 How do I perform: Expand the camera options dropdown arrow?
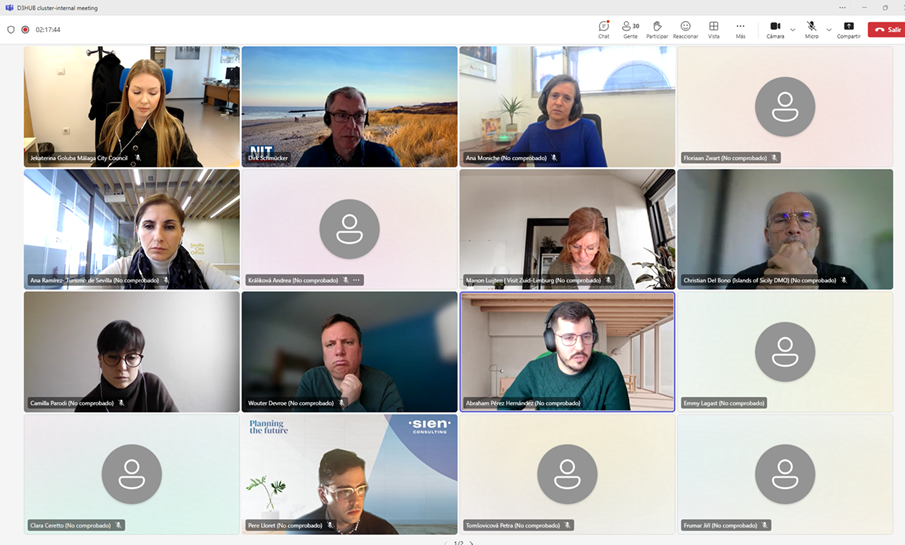793,30
